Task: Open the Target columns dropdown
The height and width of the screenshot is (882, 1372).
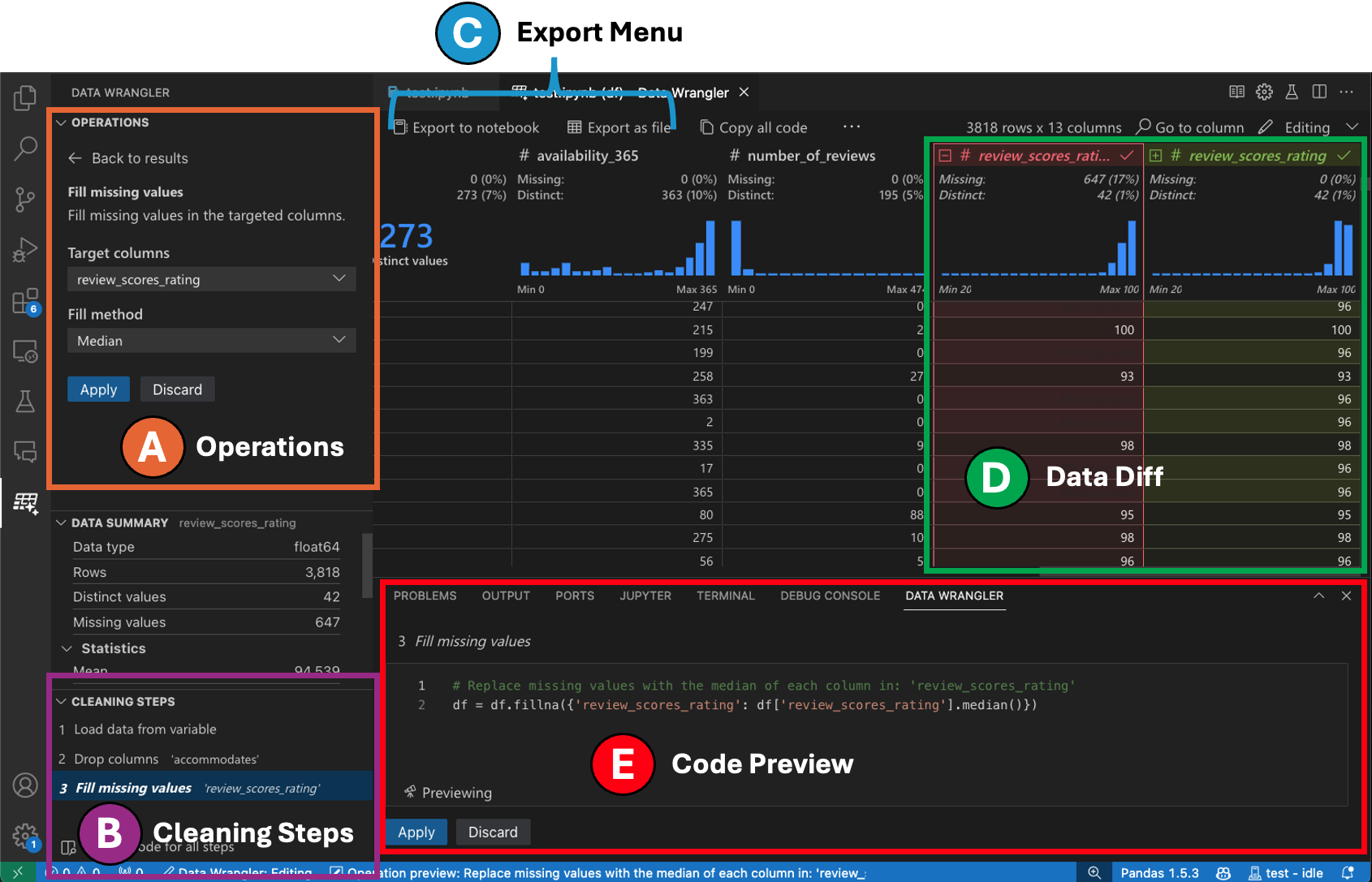Action: coord(211,279)
